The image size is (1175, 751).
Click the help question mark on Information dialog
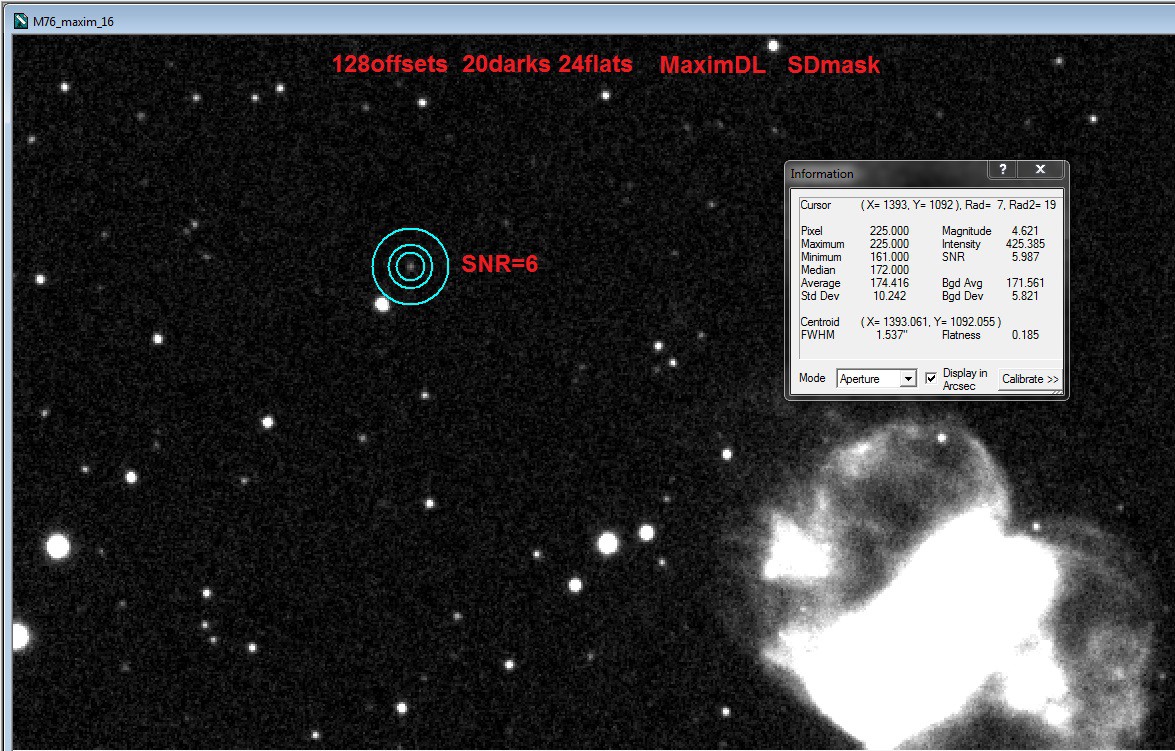pos(1002,170)
